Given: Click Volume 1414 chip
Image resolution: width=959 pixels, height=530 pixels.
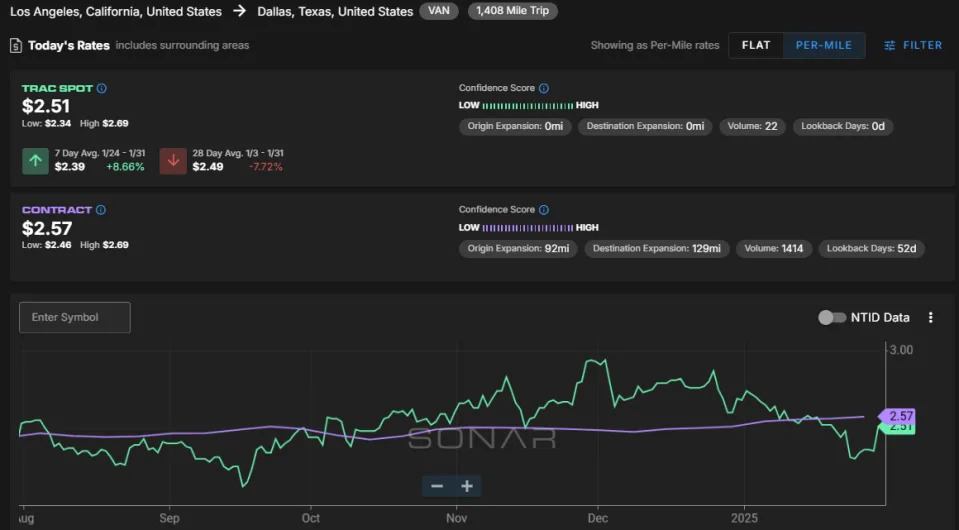Looking at the screenshot, I should 774,249.
